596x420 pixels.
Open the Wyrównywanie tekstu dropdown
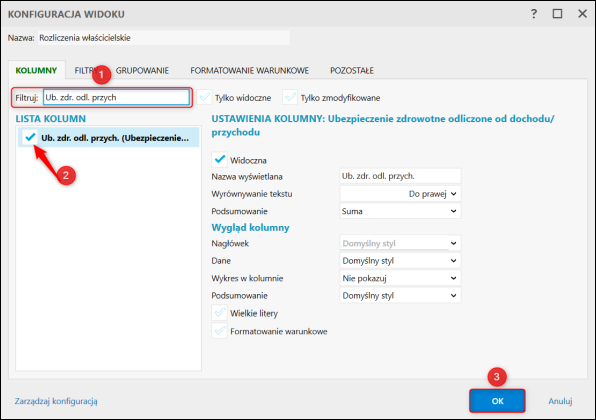[x=400, y=193]
